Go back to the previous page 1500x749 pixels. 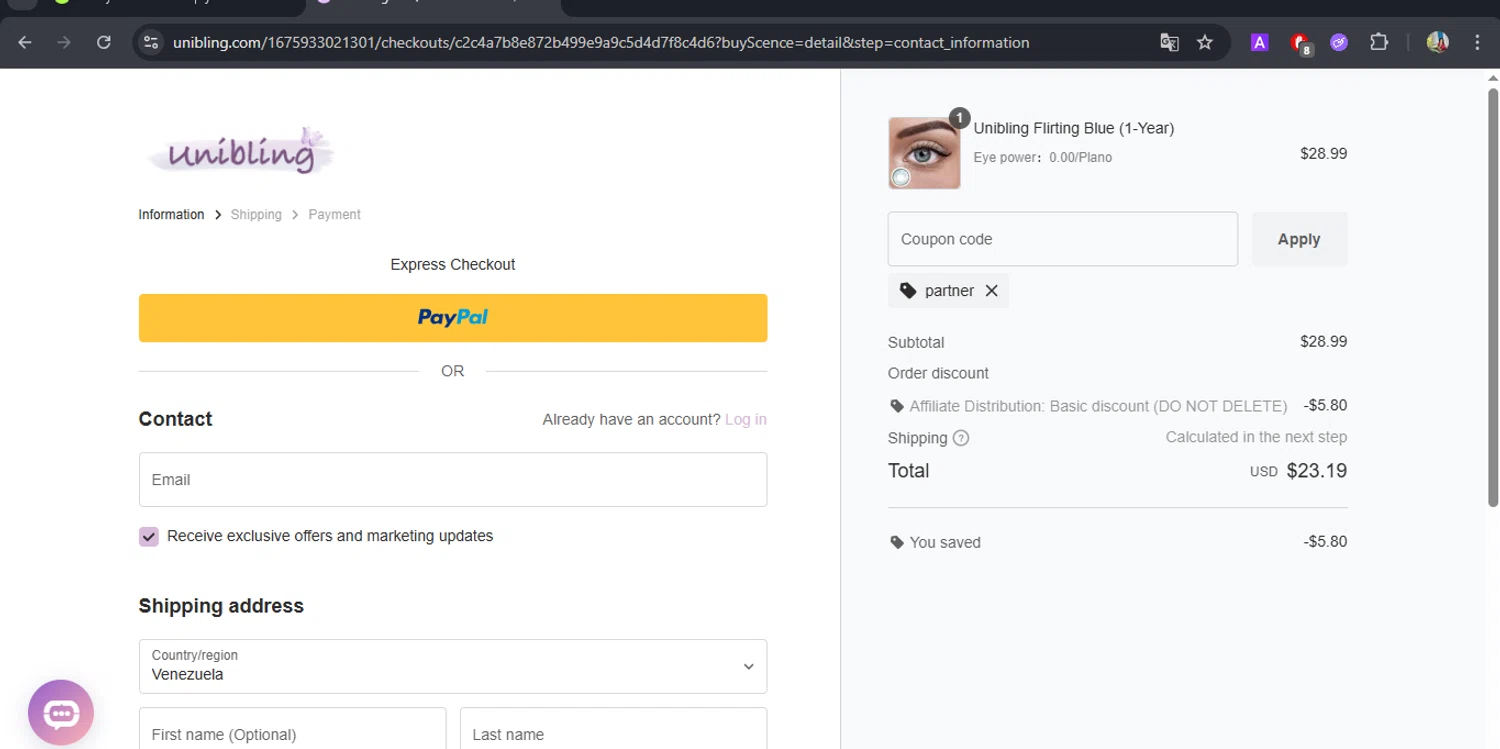click(x=25, y=42)
